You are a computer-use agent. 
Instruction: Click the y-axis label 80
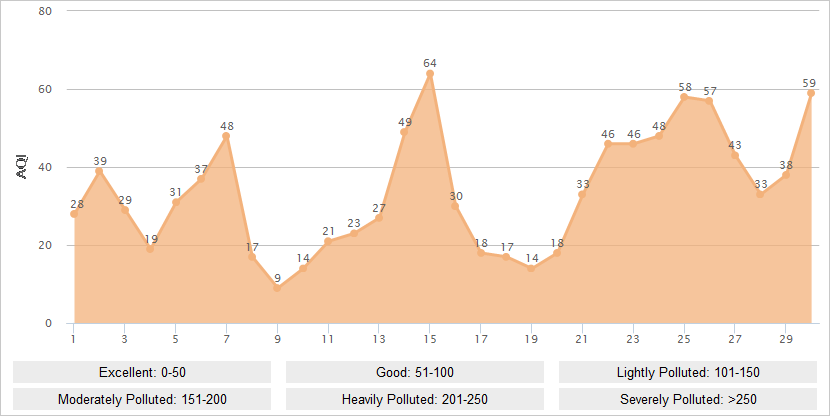[x=45, y=11]
